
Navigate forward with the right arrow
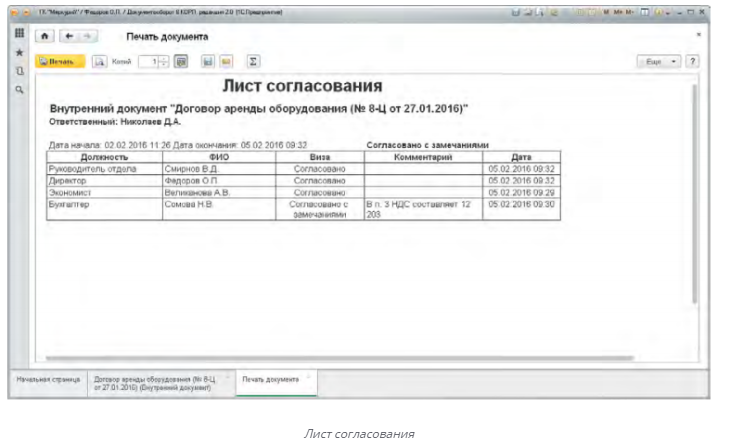(x=86, y=36)
